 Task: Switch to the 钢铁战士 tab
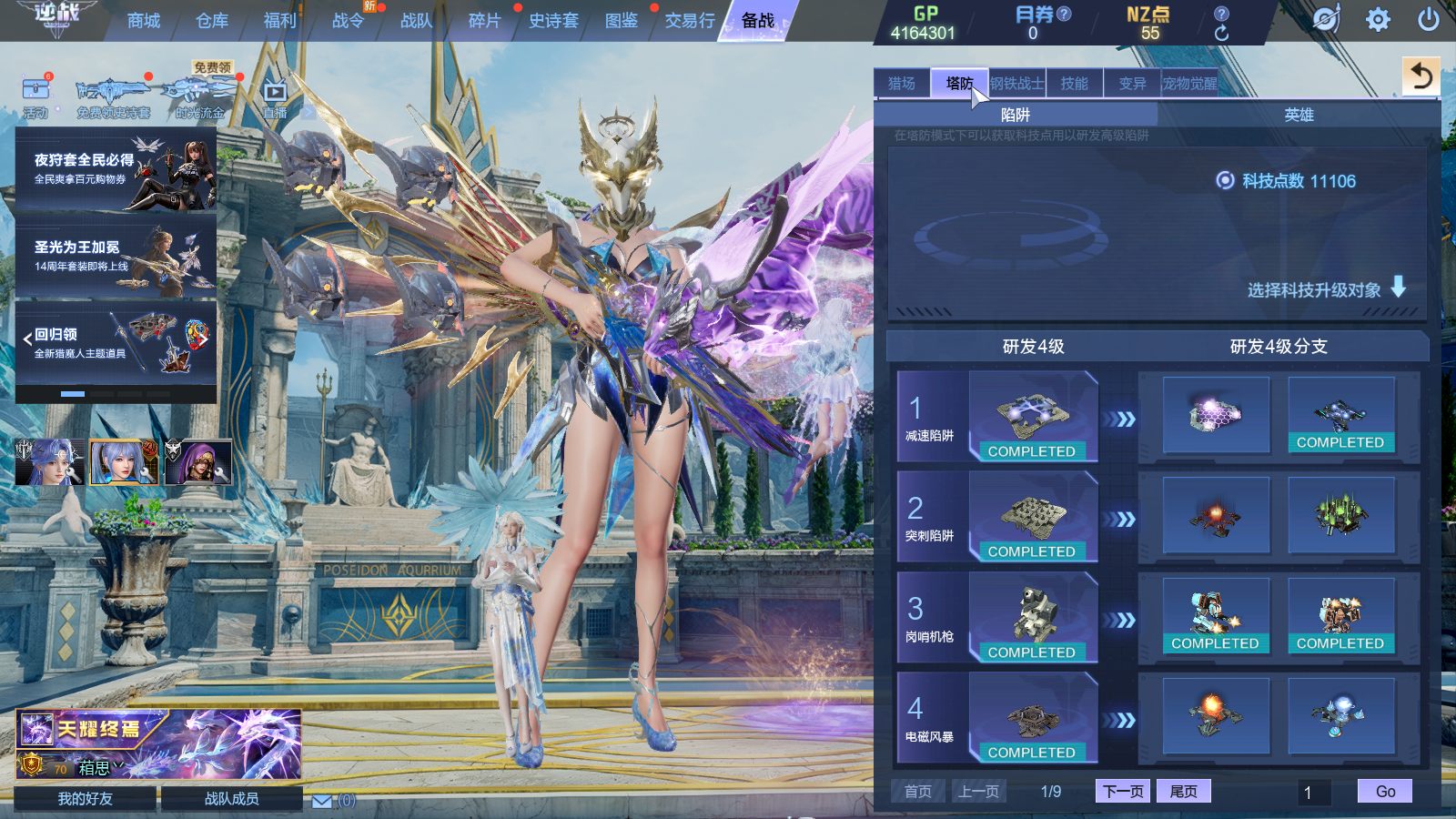point(1017,84)
